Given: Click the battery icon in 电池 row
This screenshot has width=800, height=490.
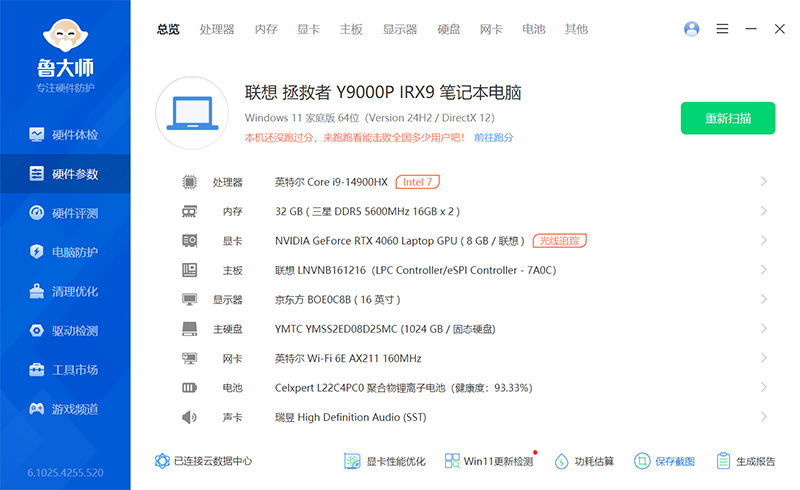Looking at the screenshot, I should pyautogui.click(x=189, y=388).
